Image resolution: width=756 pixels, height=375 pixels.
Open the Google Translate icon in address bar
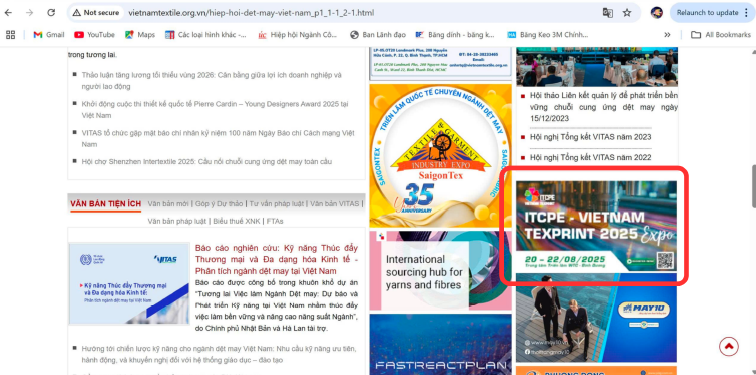pos(608,13)
